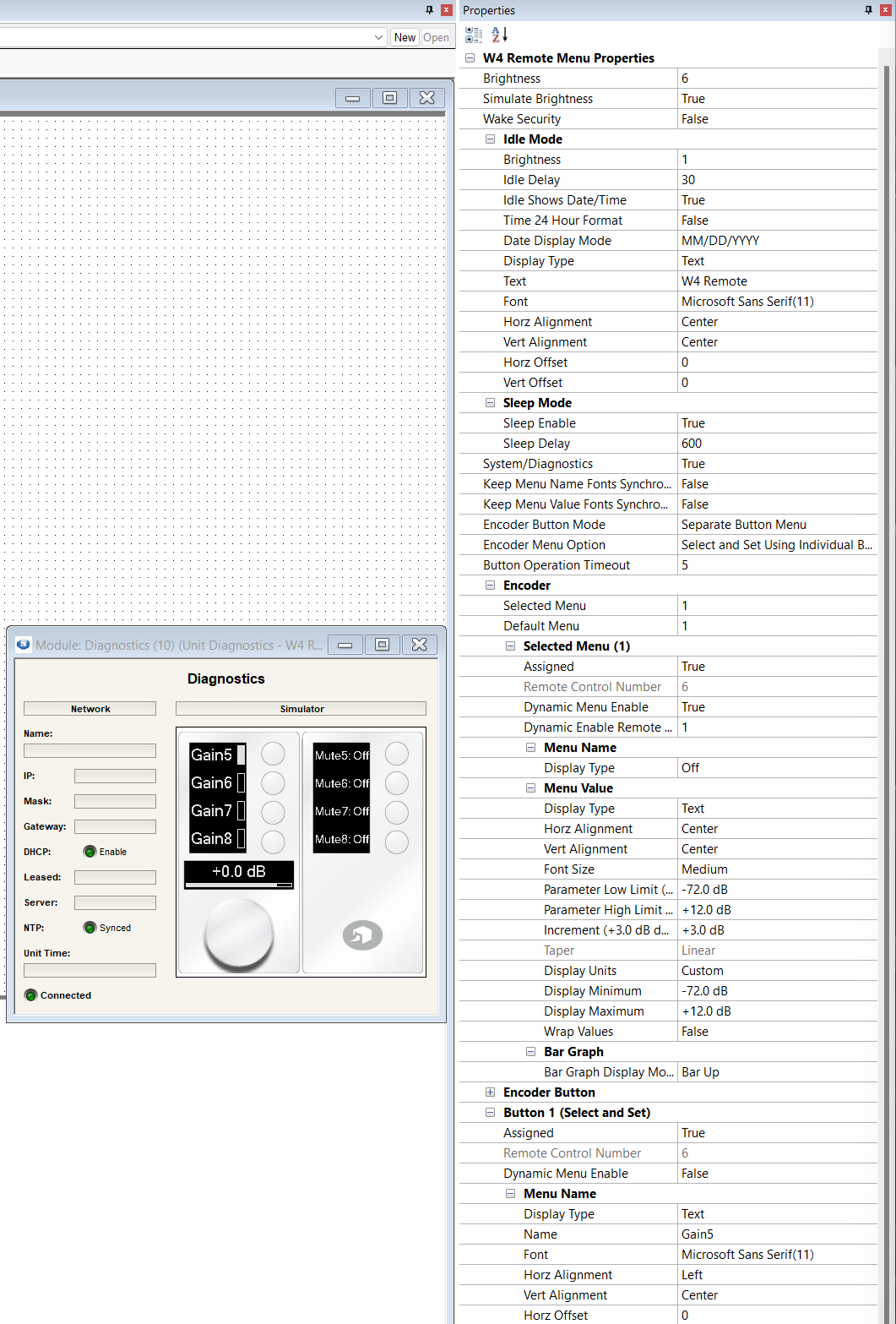Click the Date Display Mode value MM/DD/YYYY
Image resolution: width=896 pixels, height=1324 pixels.
pyautogui.click(x=777, y=241)
